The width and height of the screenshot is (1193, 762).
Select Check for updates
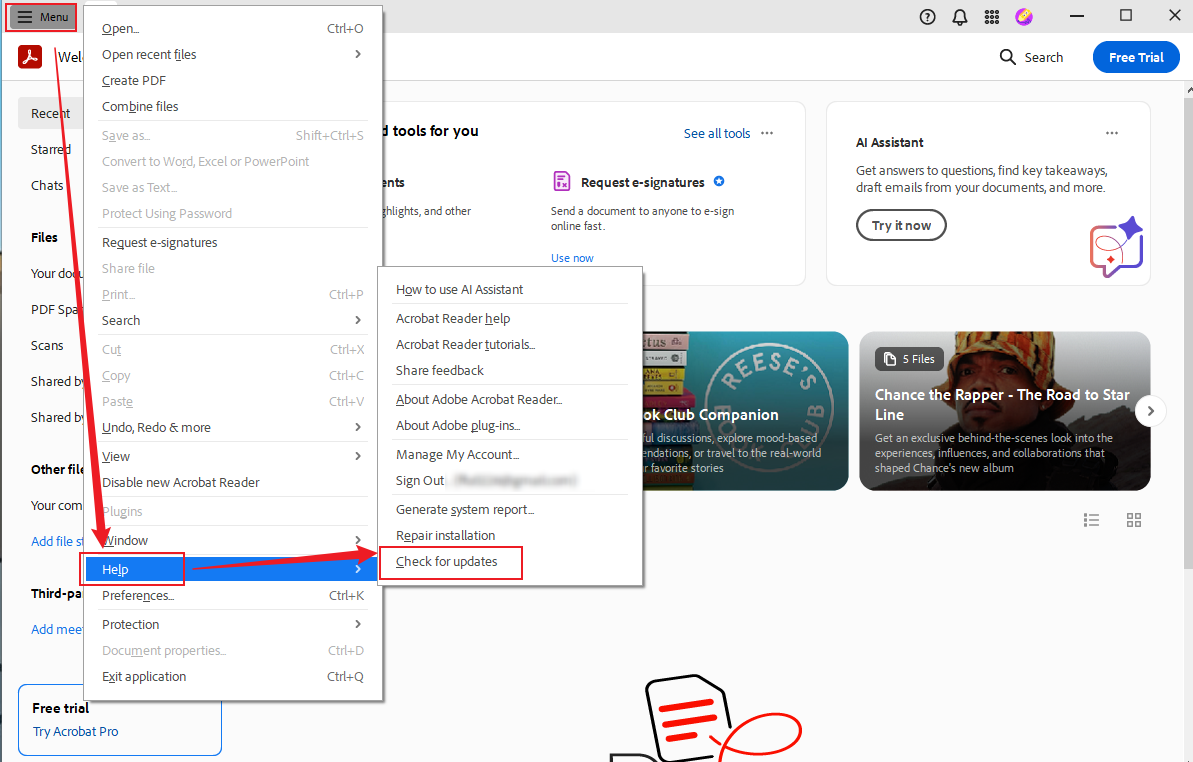pos(447,561)
